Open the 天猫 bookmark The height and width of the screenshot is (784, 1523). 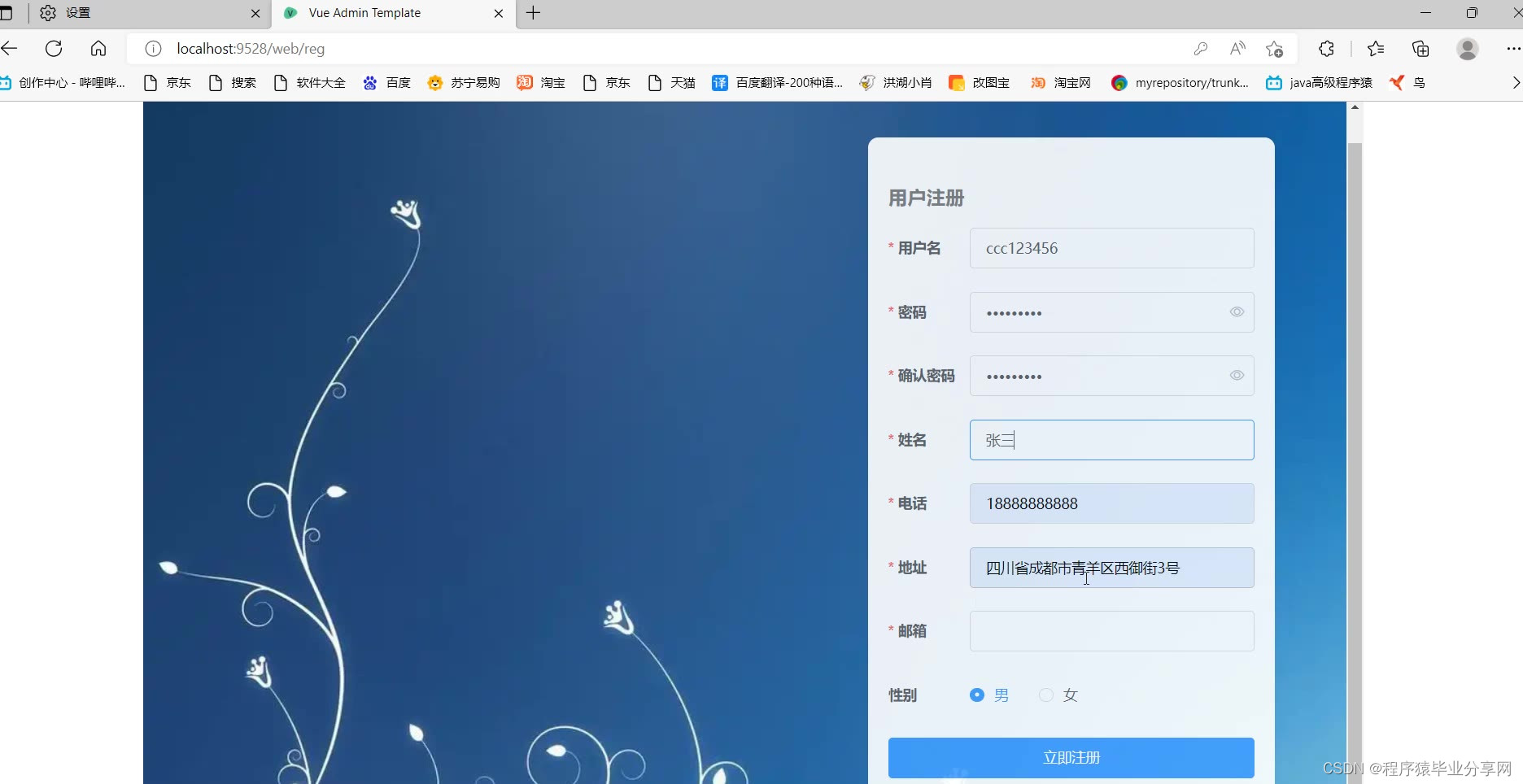pos(672,83)
